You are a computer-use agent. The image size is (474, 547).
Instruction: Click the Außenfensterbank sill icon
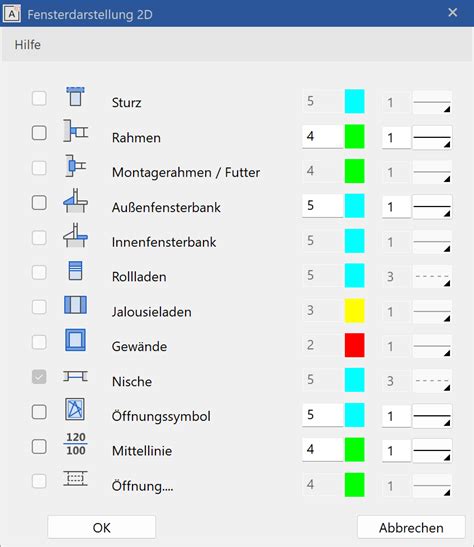pos(75,201)
